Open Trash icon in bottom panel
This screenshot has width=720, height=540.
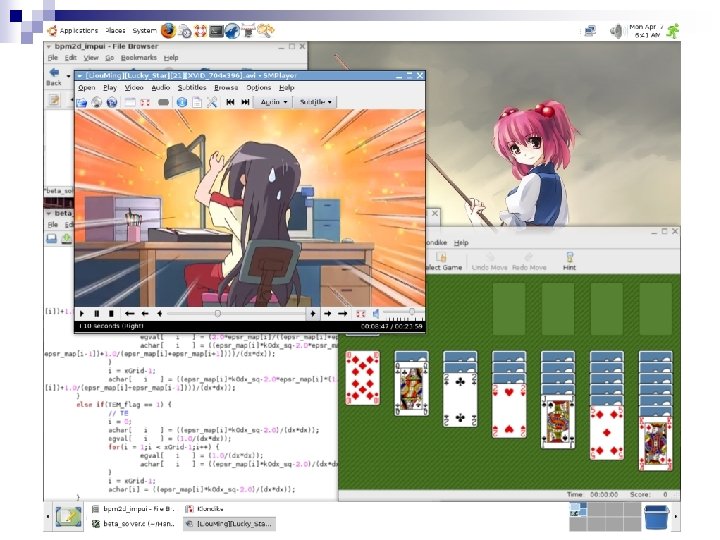(657, 517)
